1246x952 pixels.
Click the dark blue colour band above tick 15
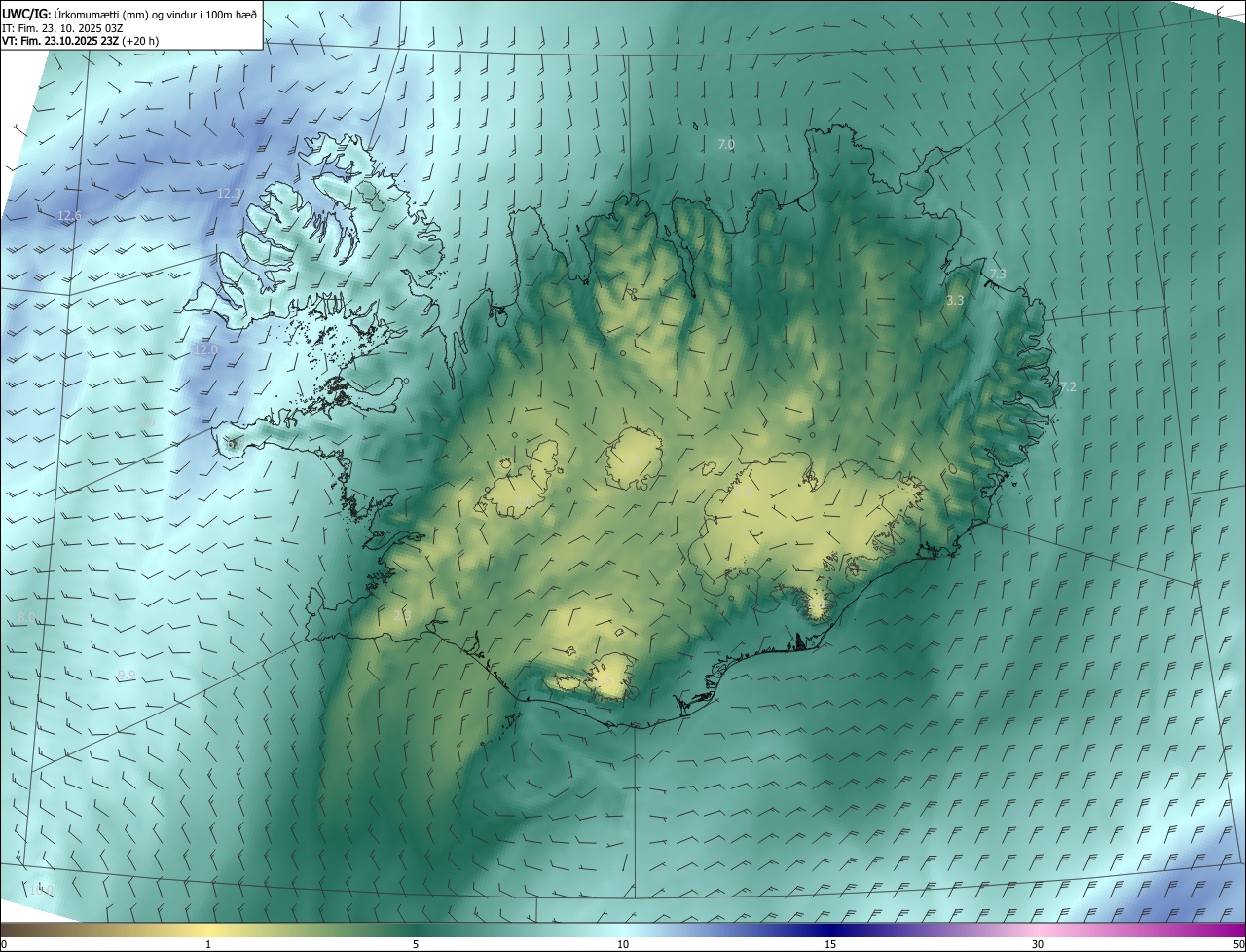(830, 930)
